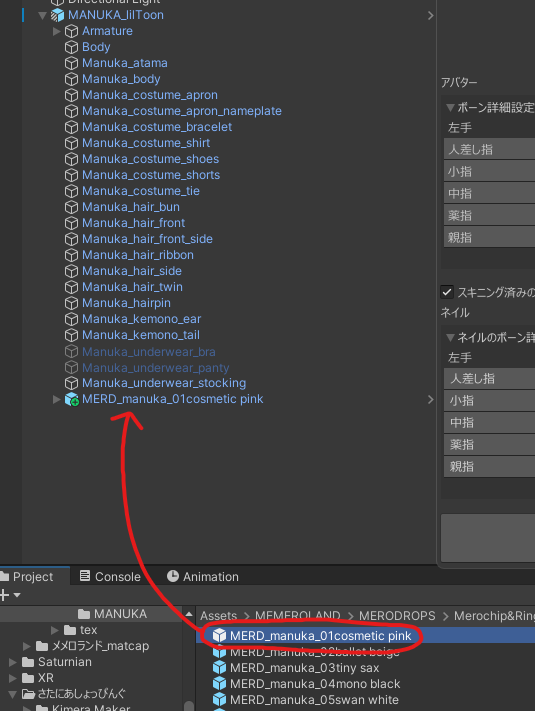Viewport: 535px width, 711px height.
Task: Switch to the Animation tab
Action: coord(203,576)
